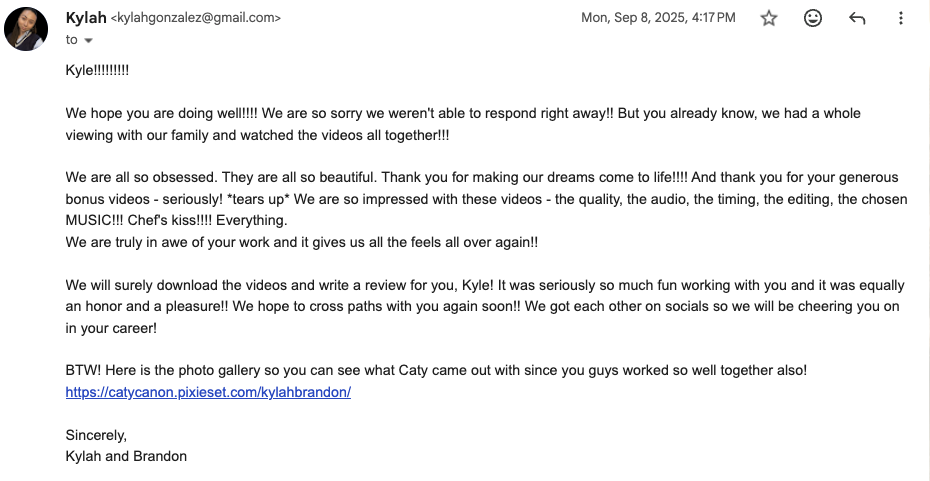Click the "Sincerely," closing line
Screen dimensions: 930x481
96,435
